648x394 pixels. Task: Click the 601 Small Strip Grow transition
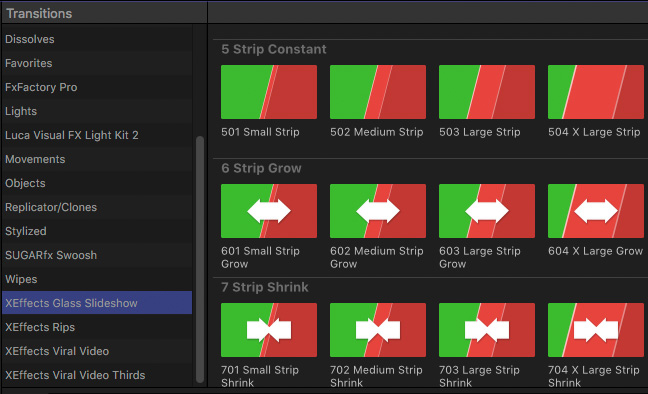pos(269,211)
